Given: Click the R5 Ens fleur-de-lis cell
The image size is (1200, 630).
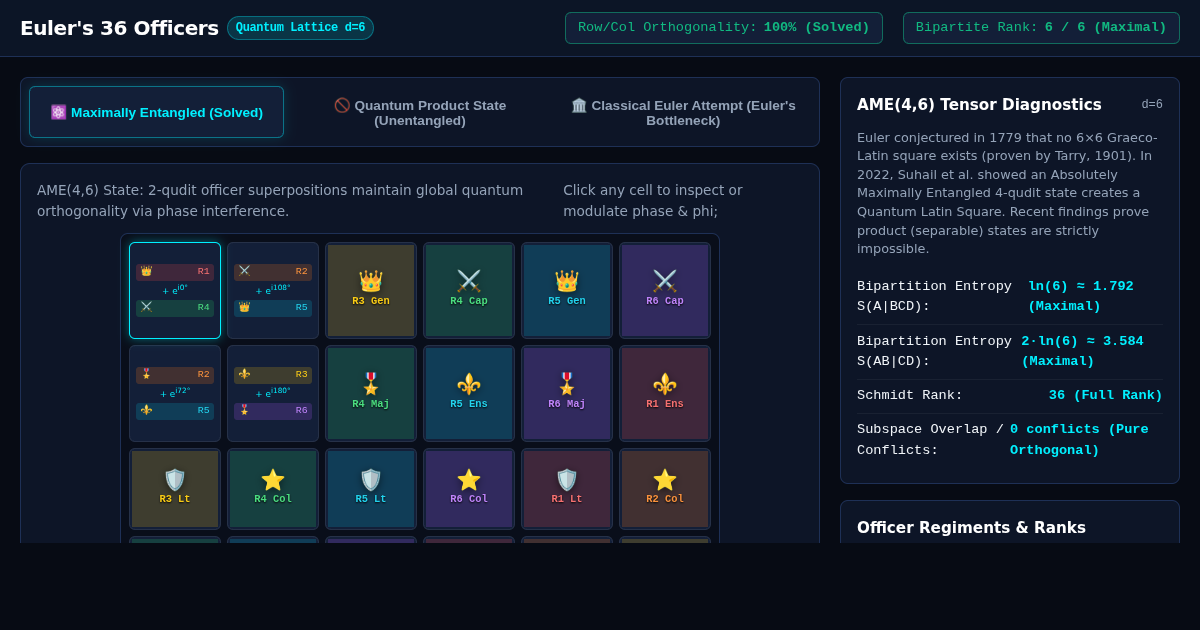Looking at the screenshot, I should pyautogui.click(x=469, y=394).
